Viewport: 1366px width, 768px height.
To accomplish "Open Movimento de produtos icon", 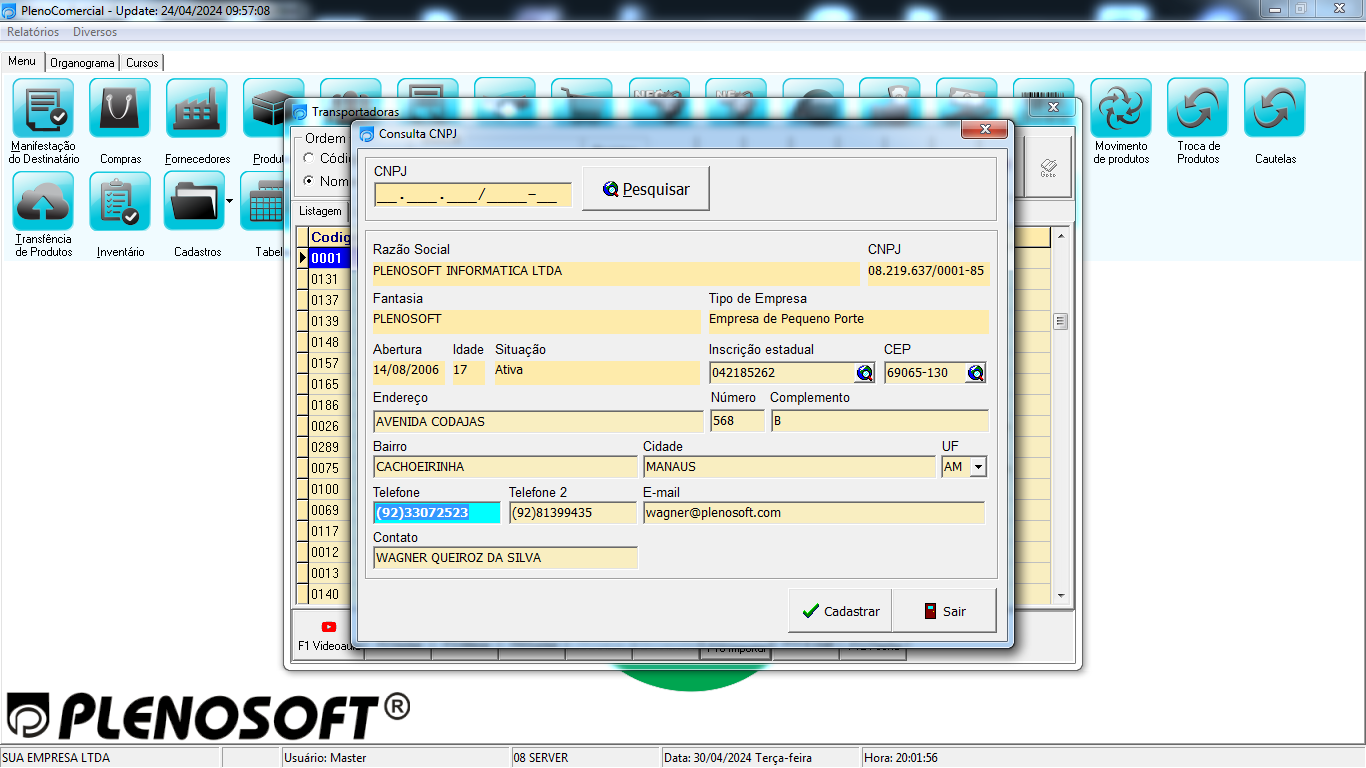I will point(1121,108).
